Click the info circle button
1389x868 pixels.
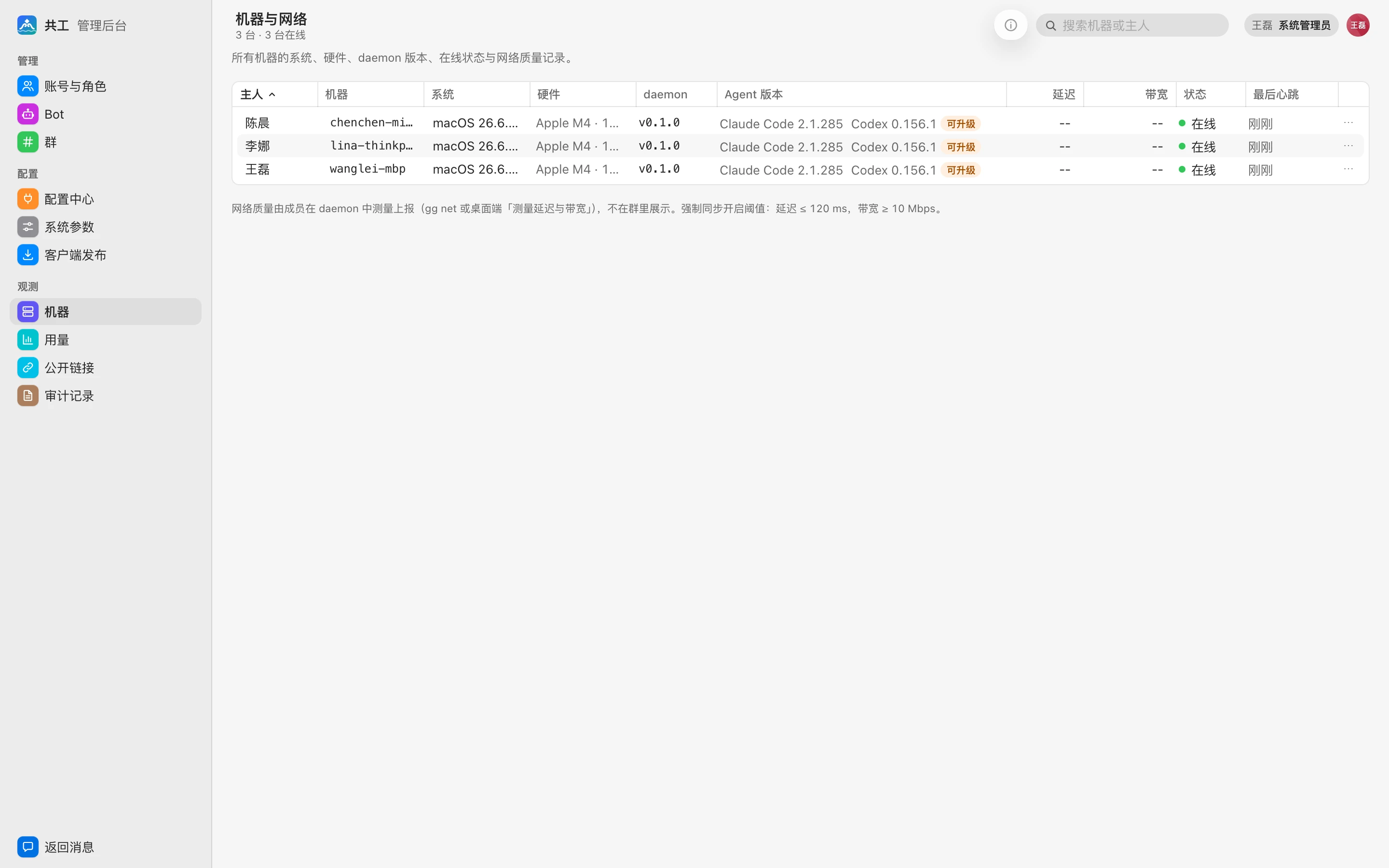(1011, 25)
